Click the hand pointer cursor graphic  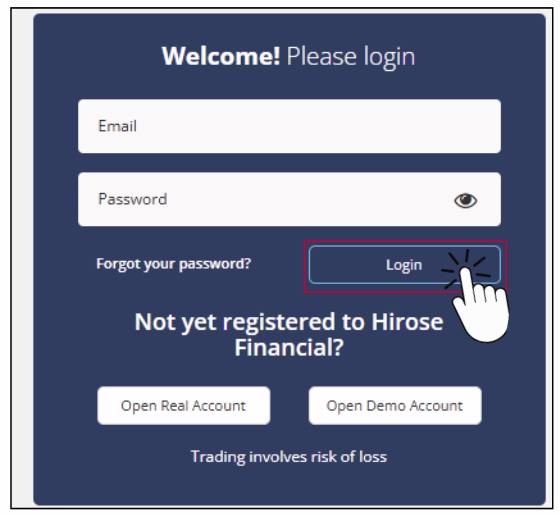point(481,304)
